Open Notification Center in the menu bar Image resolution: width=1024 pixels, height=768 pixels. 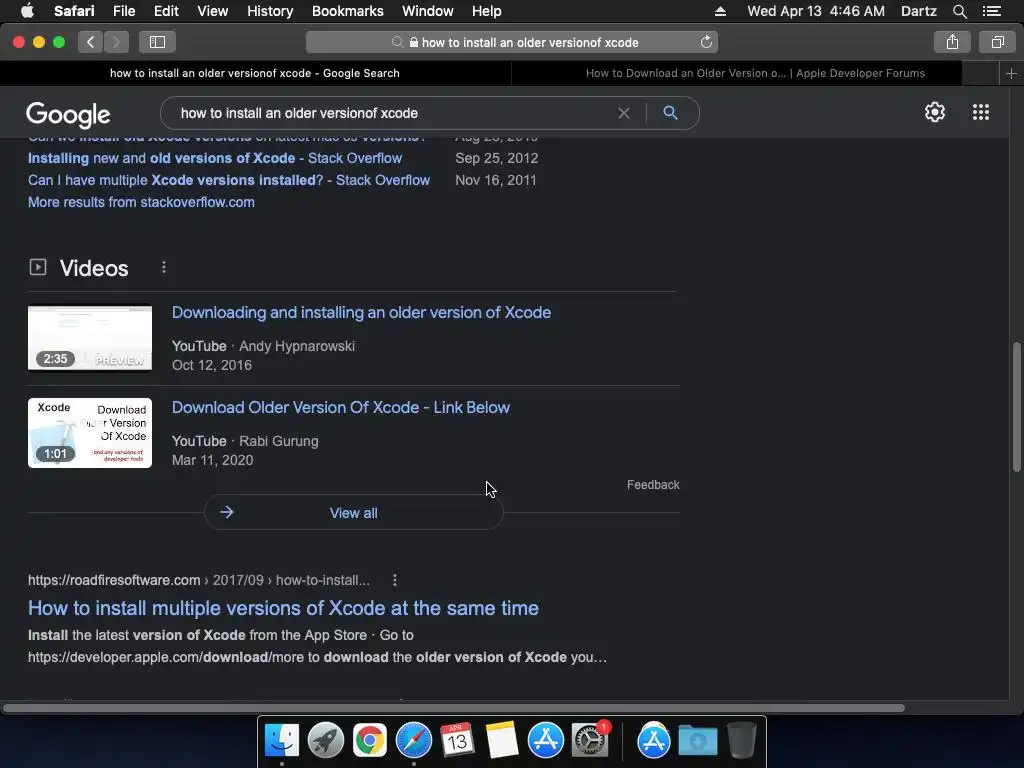point(991,11)
